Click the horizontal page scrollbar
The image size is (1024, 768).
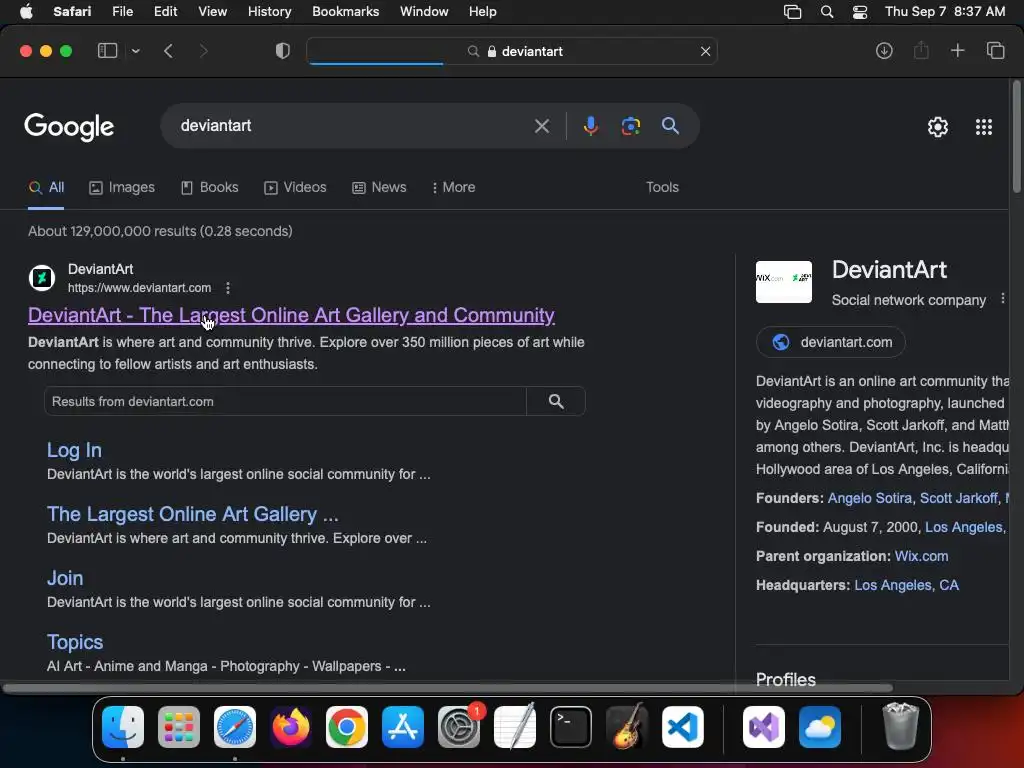coord(447,688)
